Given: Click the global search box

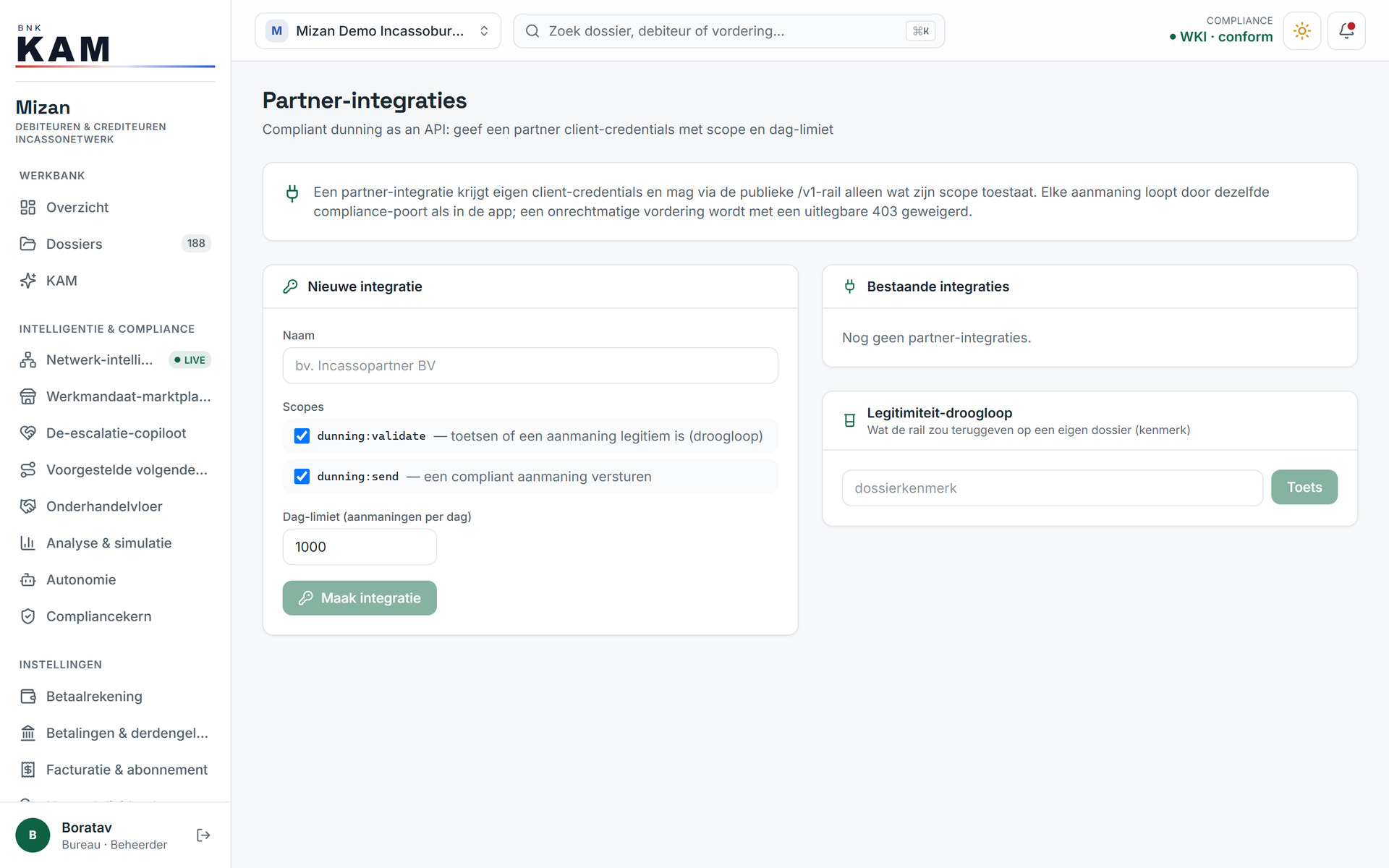Looking at the screenshot, I should (x=729, y=31).
